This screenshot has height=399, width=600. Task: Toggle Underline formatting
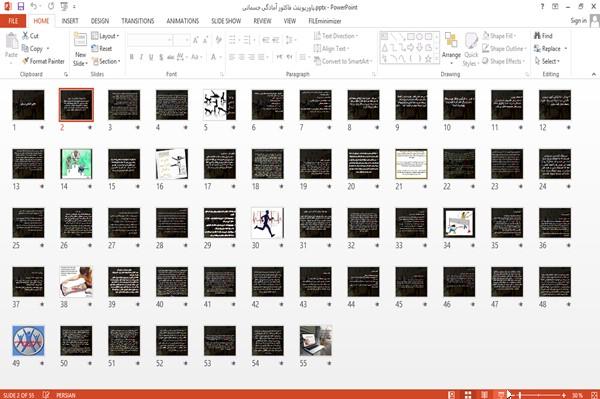pos(151,57)
